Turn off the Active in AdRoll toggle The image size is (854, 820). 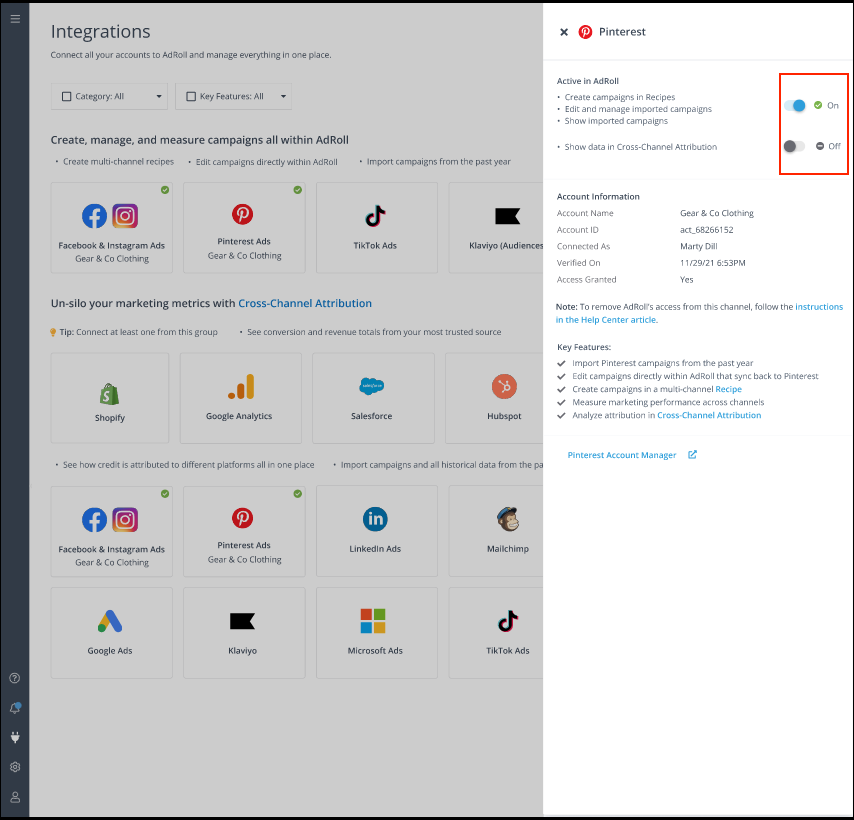pyautogui.click(x=795, y=106)
